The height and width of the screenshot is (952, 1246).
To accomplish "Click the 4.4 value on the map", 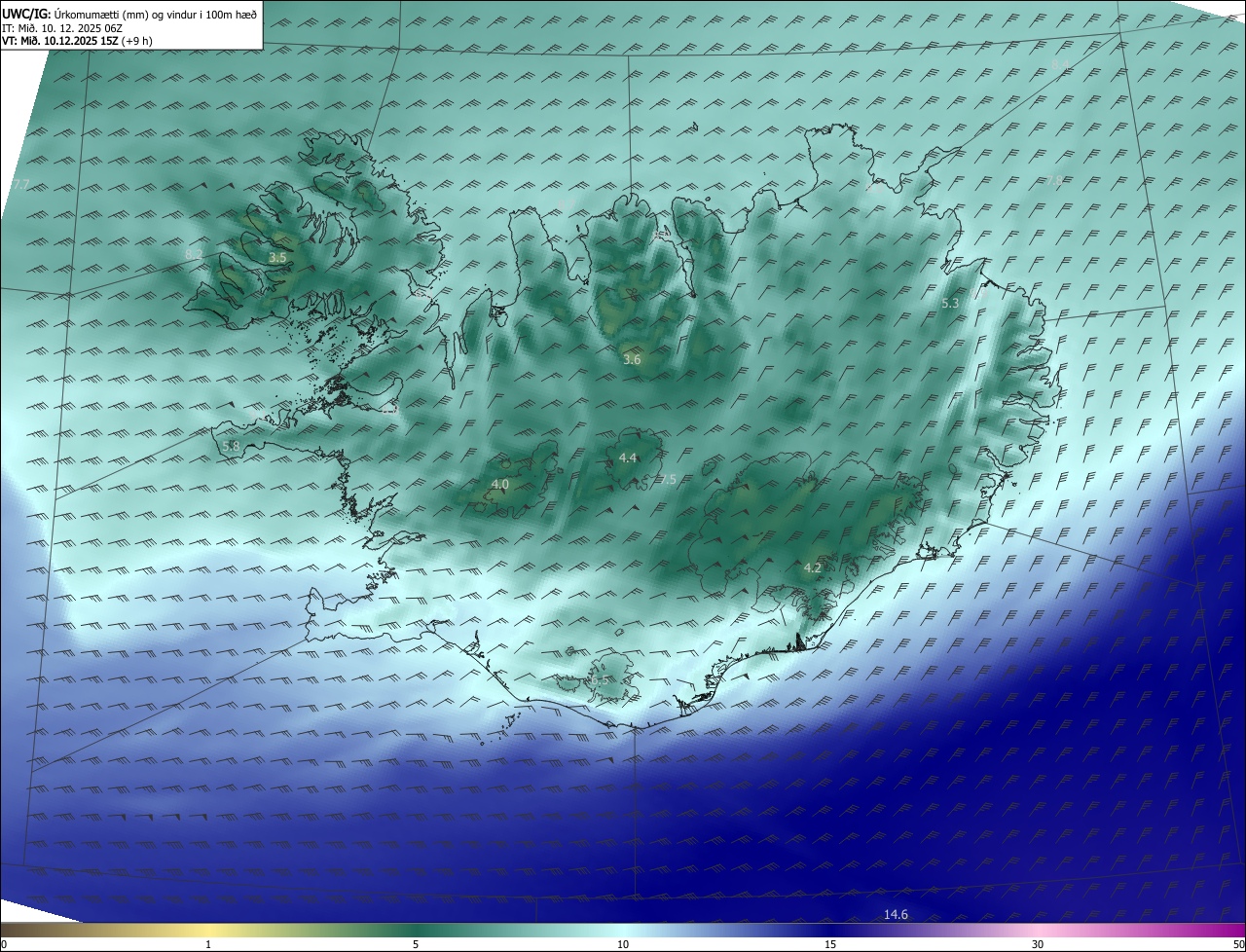I will pos(628,458).
